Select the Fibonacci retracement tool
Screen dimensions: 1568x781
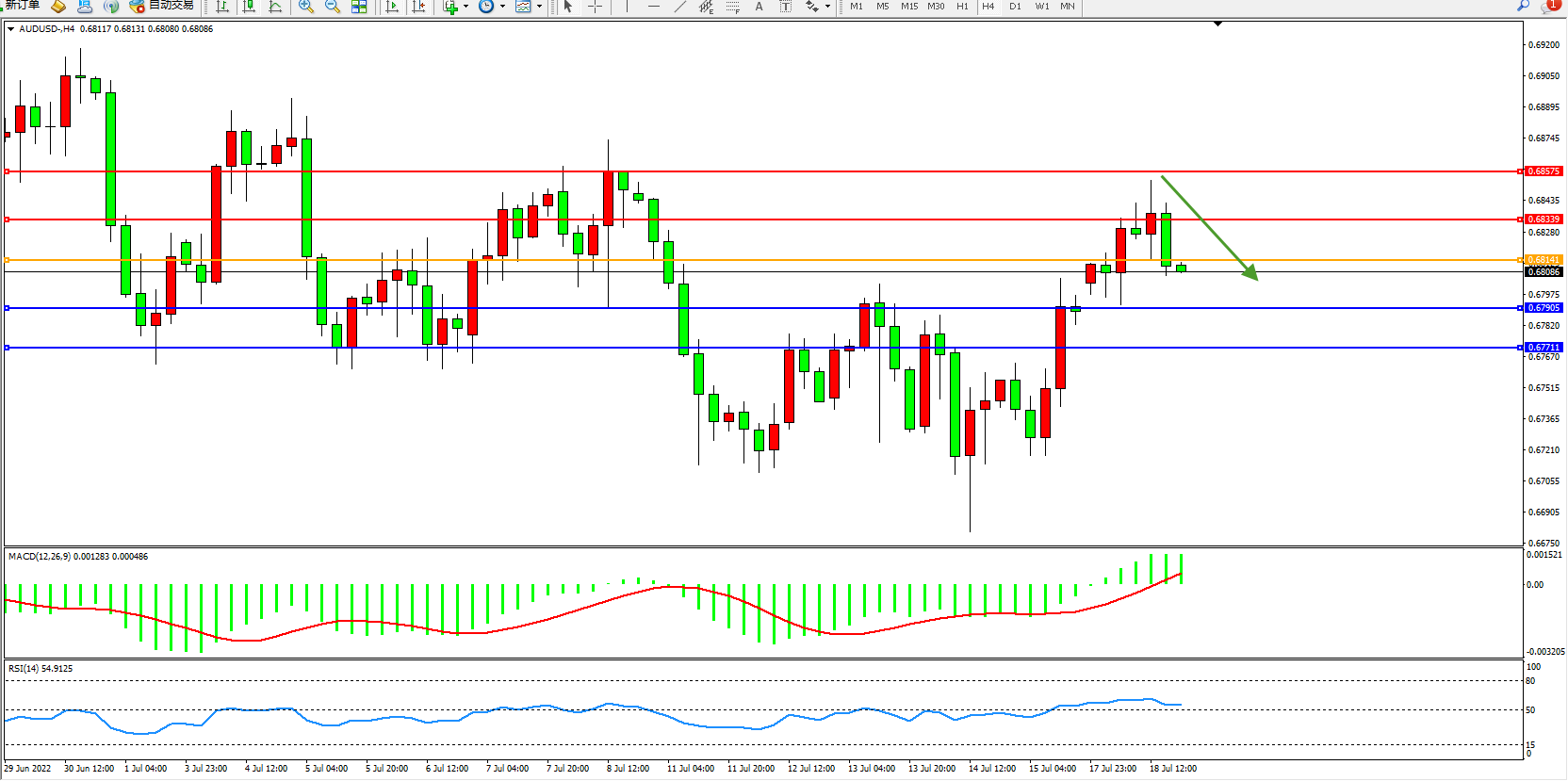pos(733,7)
